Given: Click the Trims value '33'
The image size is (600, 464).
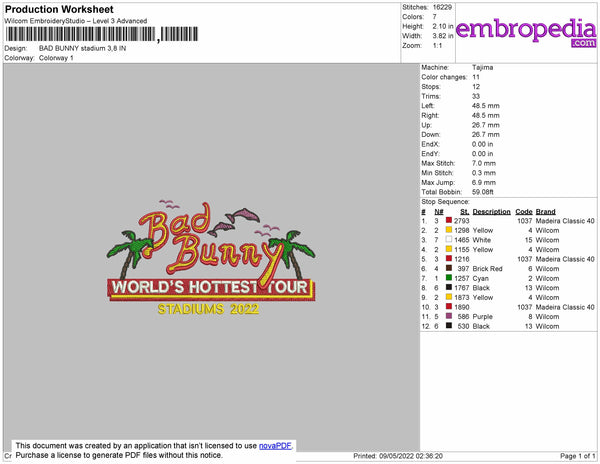Looking at the screenshot, I should tap(476, 96).
